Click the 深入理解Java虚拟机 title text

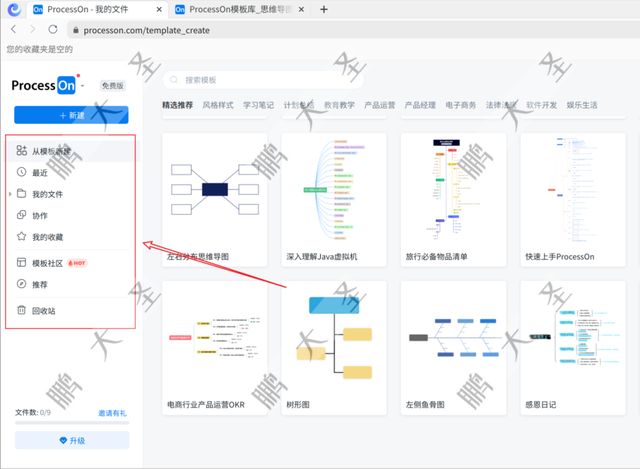tap(322, 257)
